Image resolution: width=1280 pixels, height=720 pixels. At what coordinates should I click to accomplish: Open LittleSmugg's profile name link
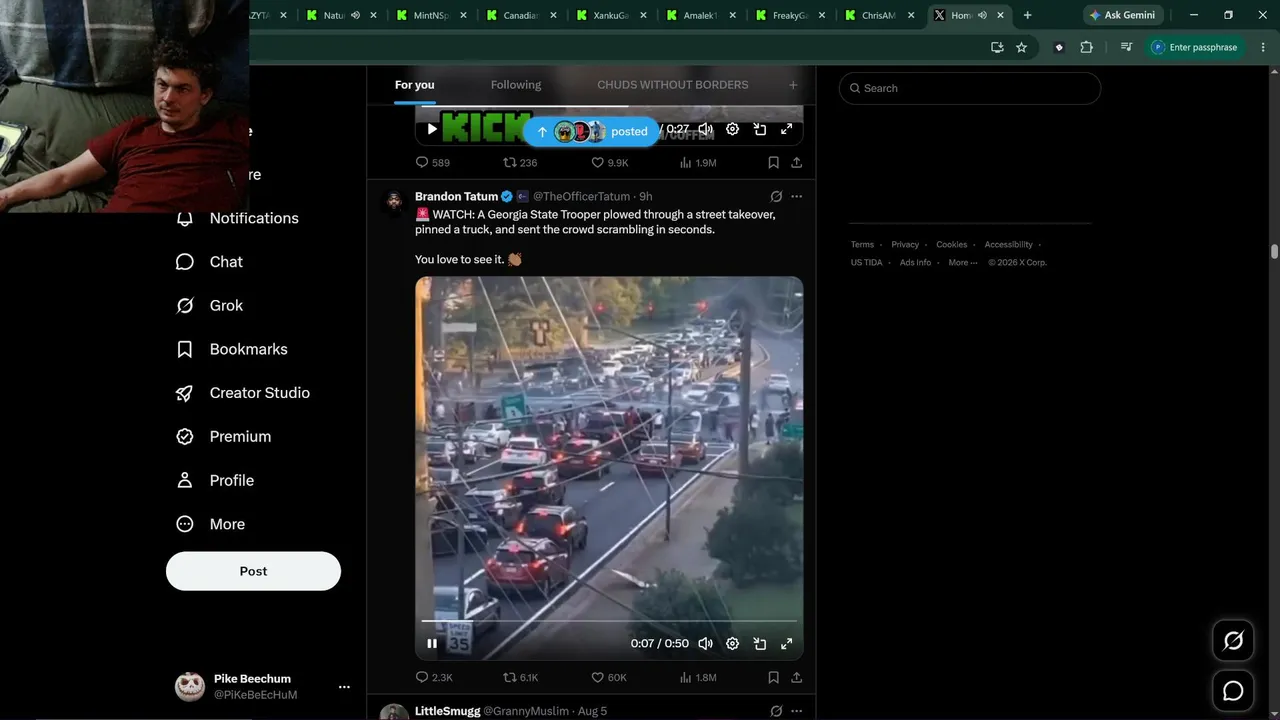448,711
